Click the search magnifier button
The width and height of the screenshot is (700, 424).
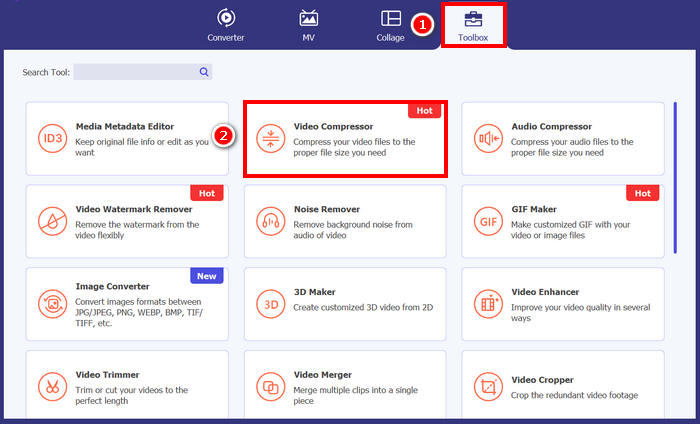[204, 72]
